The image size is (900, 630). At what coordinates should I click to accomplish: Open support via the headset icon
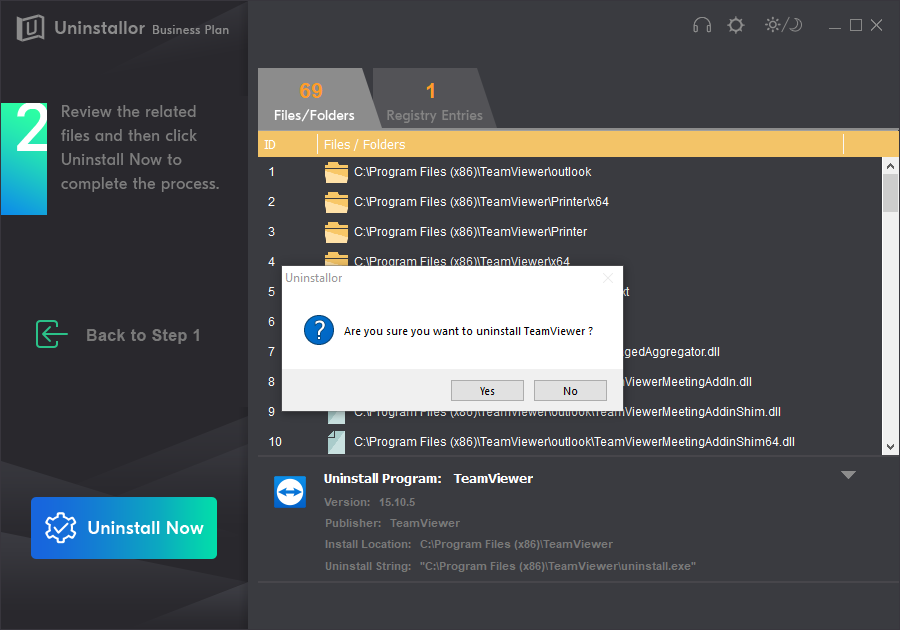coord(702,25)
